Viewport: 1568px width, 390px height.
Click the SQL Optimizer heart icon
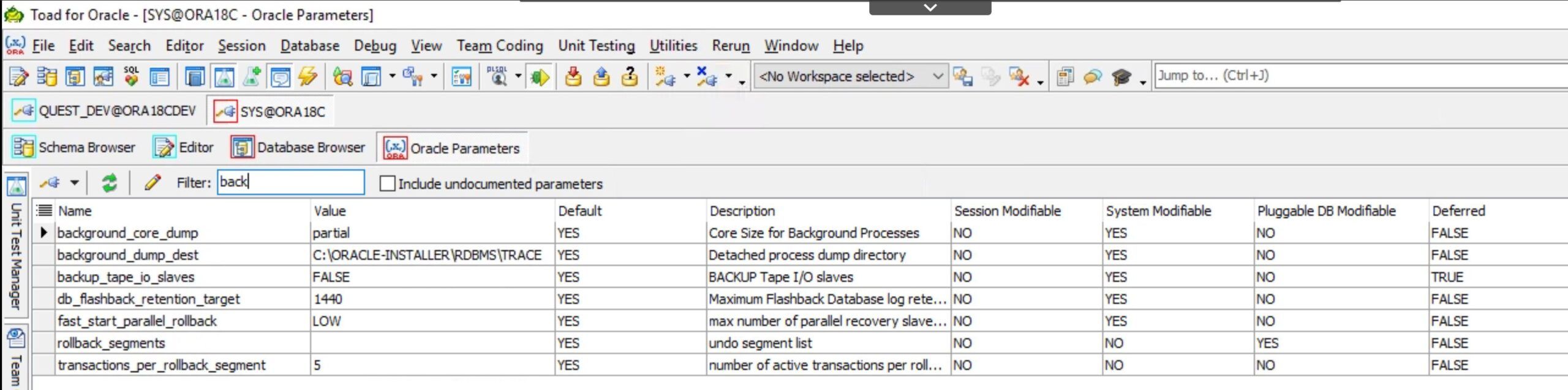coord(131,77)
